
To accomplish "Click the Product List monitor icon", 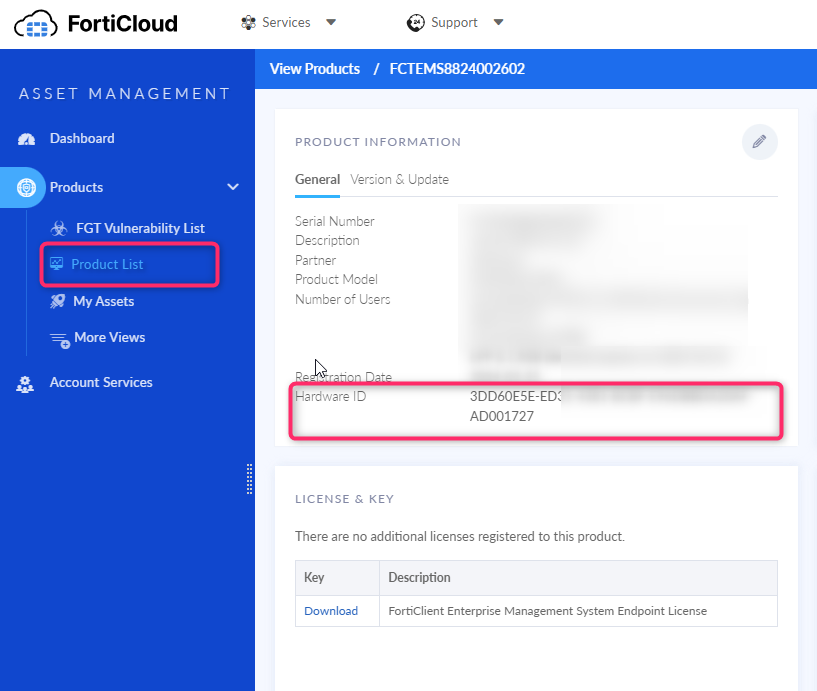I will pos(56,265).
